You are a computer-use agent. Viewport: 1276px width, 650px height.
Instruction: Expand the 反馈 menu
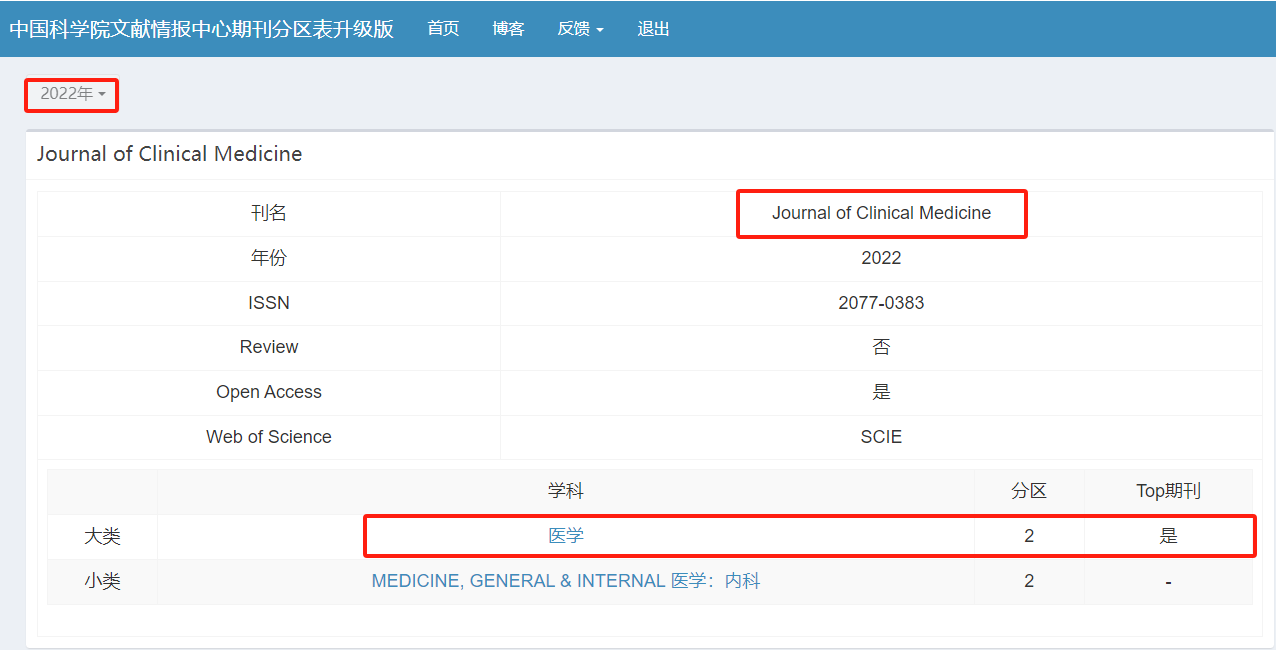pyautogui.click(x=580, y=29)
